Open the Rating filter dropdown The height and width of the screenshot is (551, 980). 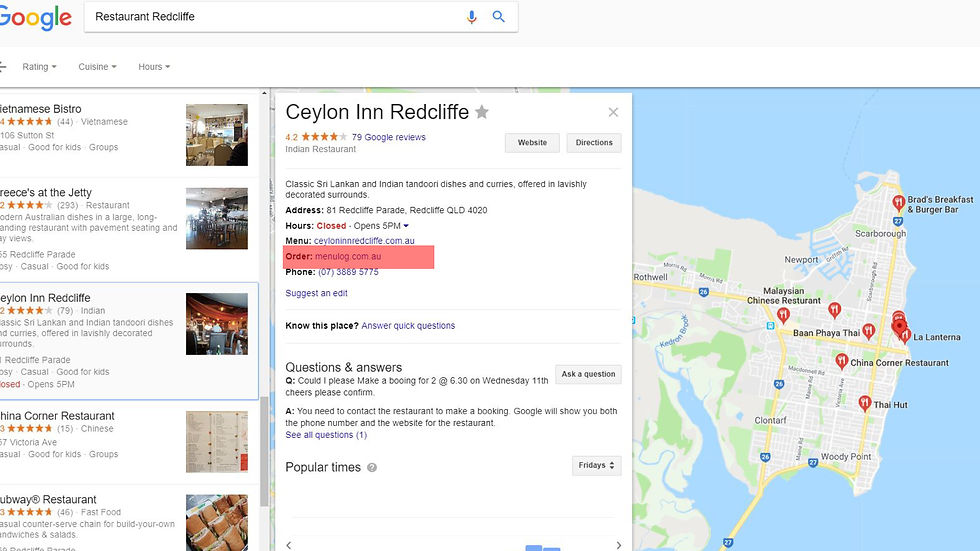39,67
